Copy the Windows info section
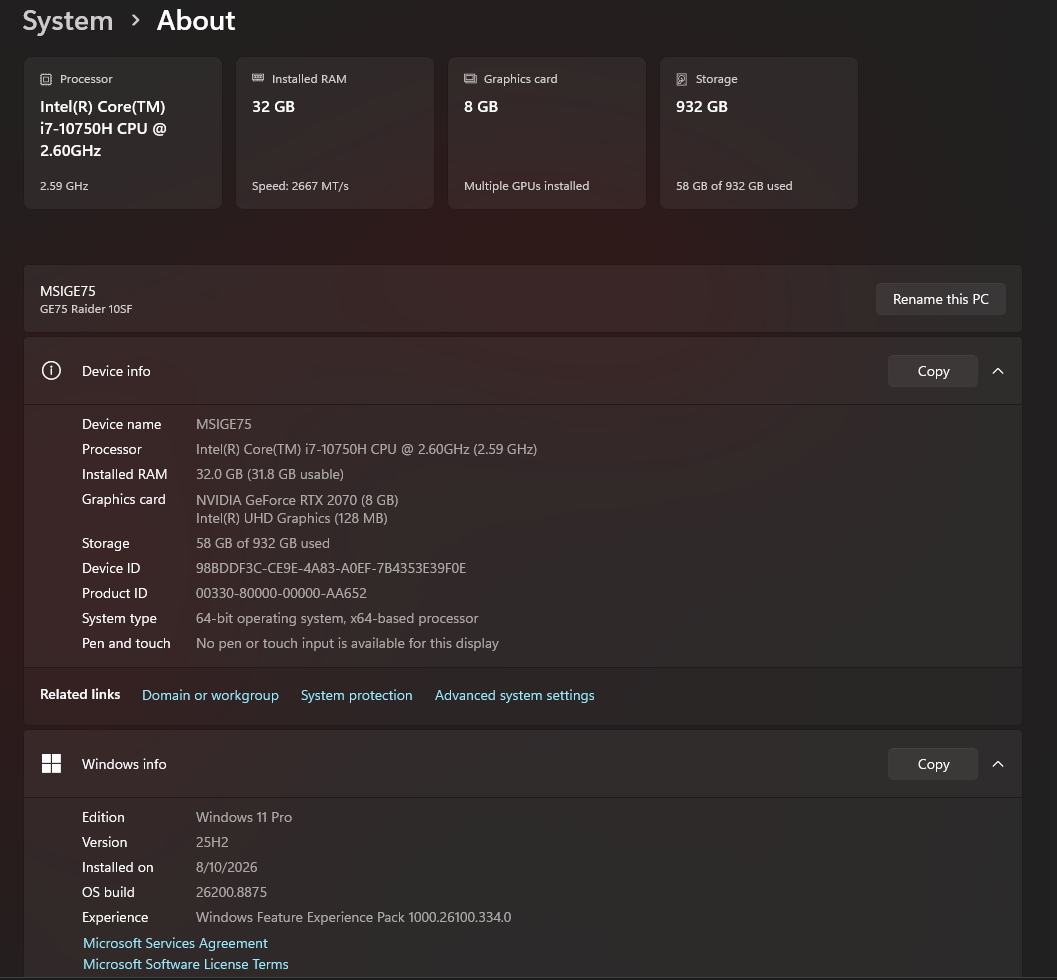This screenshot has height=980, width=1057. pos(932,764)
